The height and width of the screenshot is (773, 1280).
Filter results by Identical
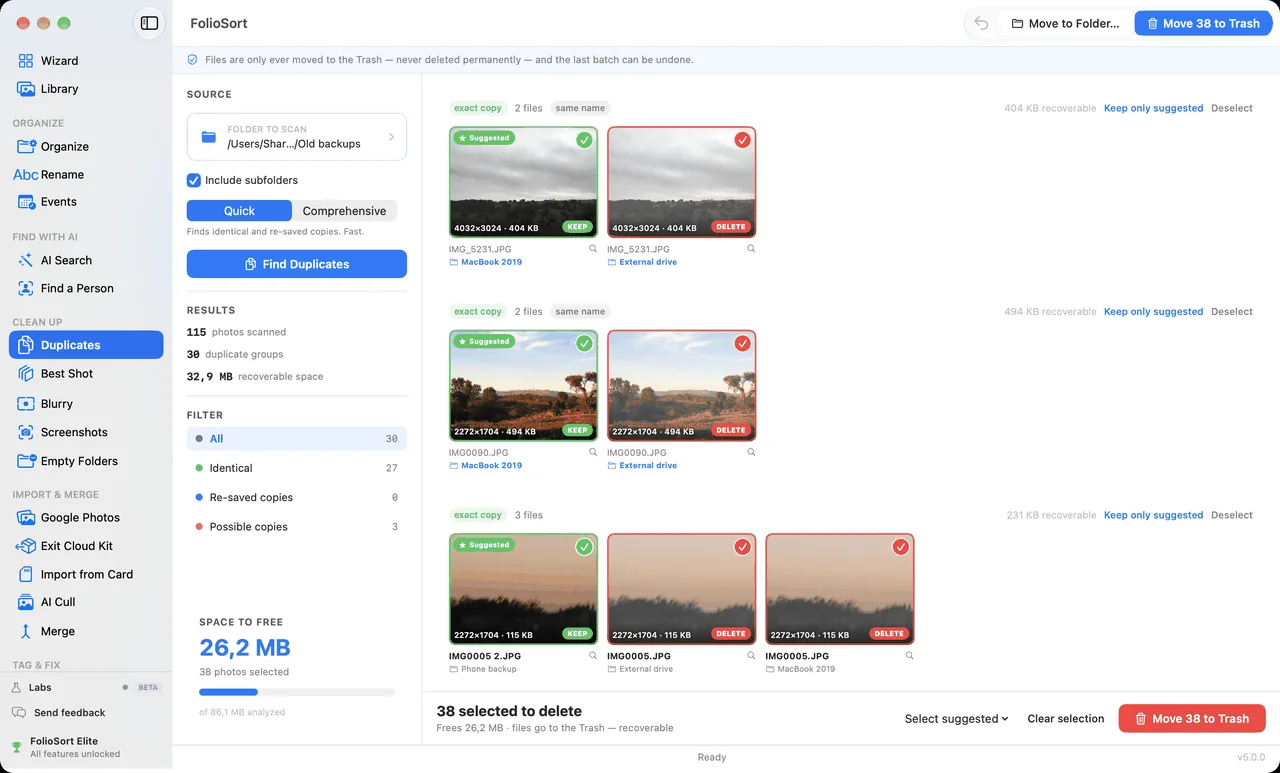(297, 468)
